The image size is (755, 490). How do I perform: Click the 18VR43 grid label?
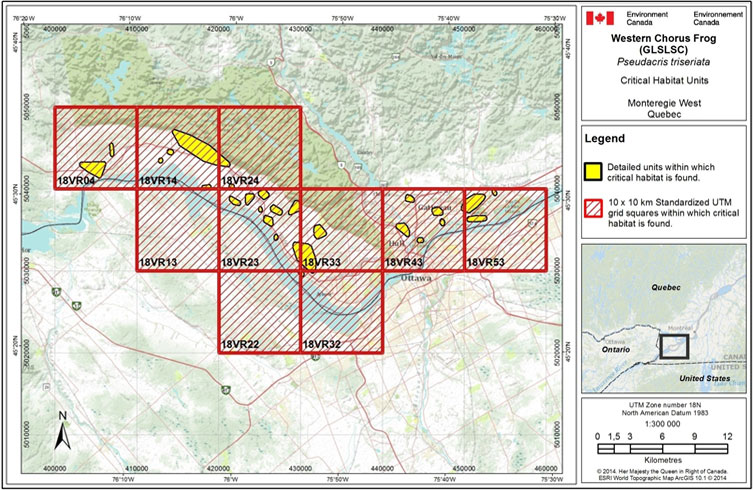click(x=404, y=262)
